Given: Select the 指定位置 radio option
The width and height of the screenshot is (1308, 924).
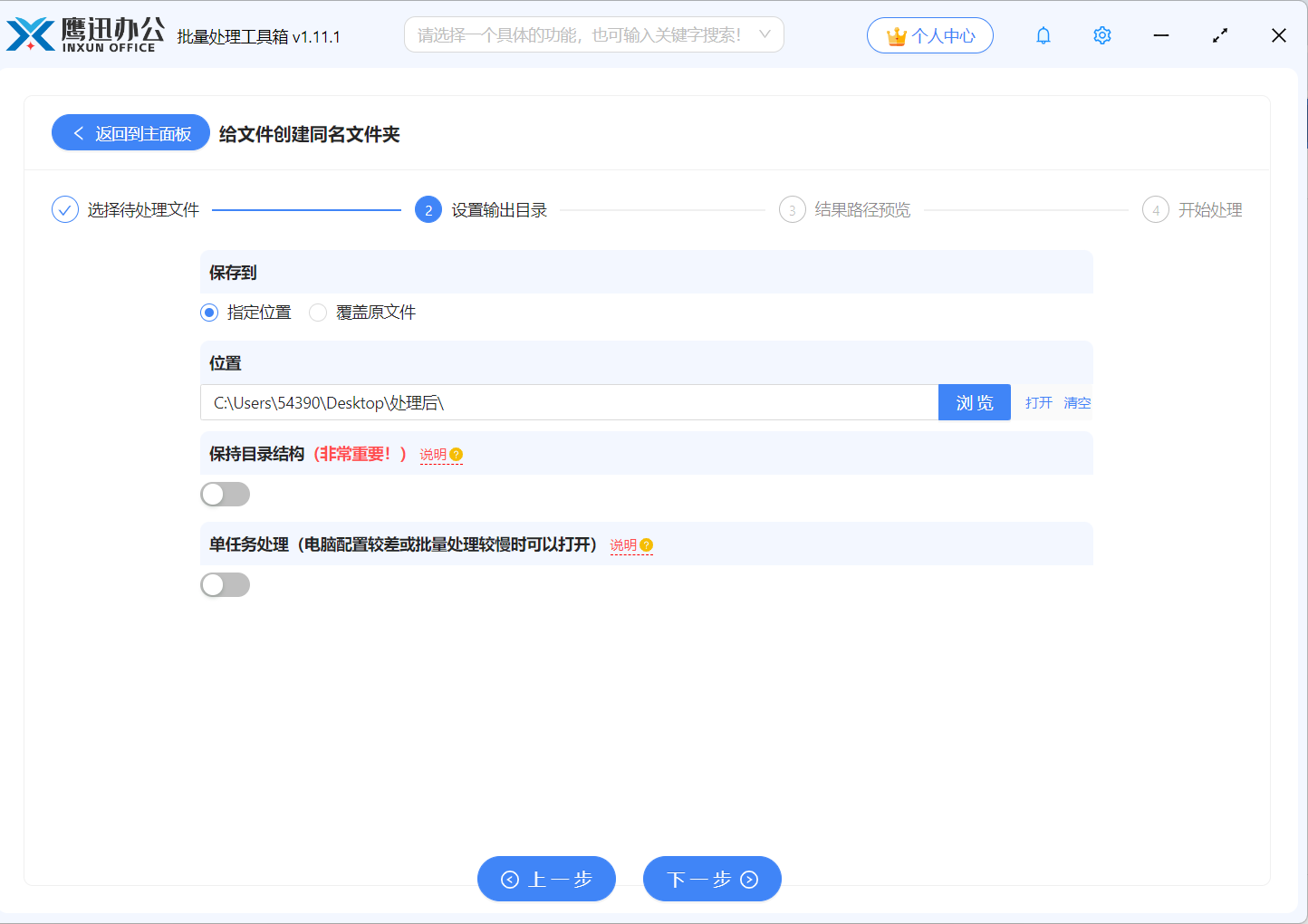Looking at the screenshot, I should click(210, 313).
